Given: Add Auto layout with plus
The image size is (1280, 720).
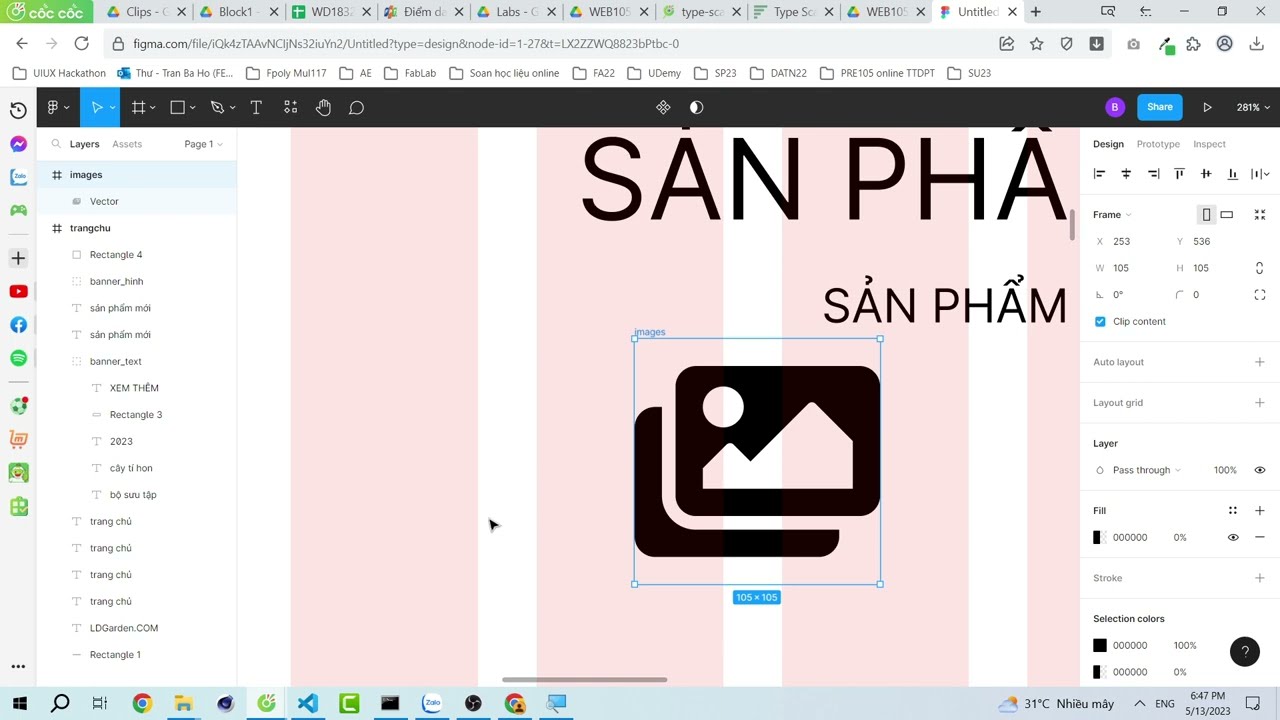Looking at the screenshot, I should point(1260,362).
